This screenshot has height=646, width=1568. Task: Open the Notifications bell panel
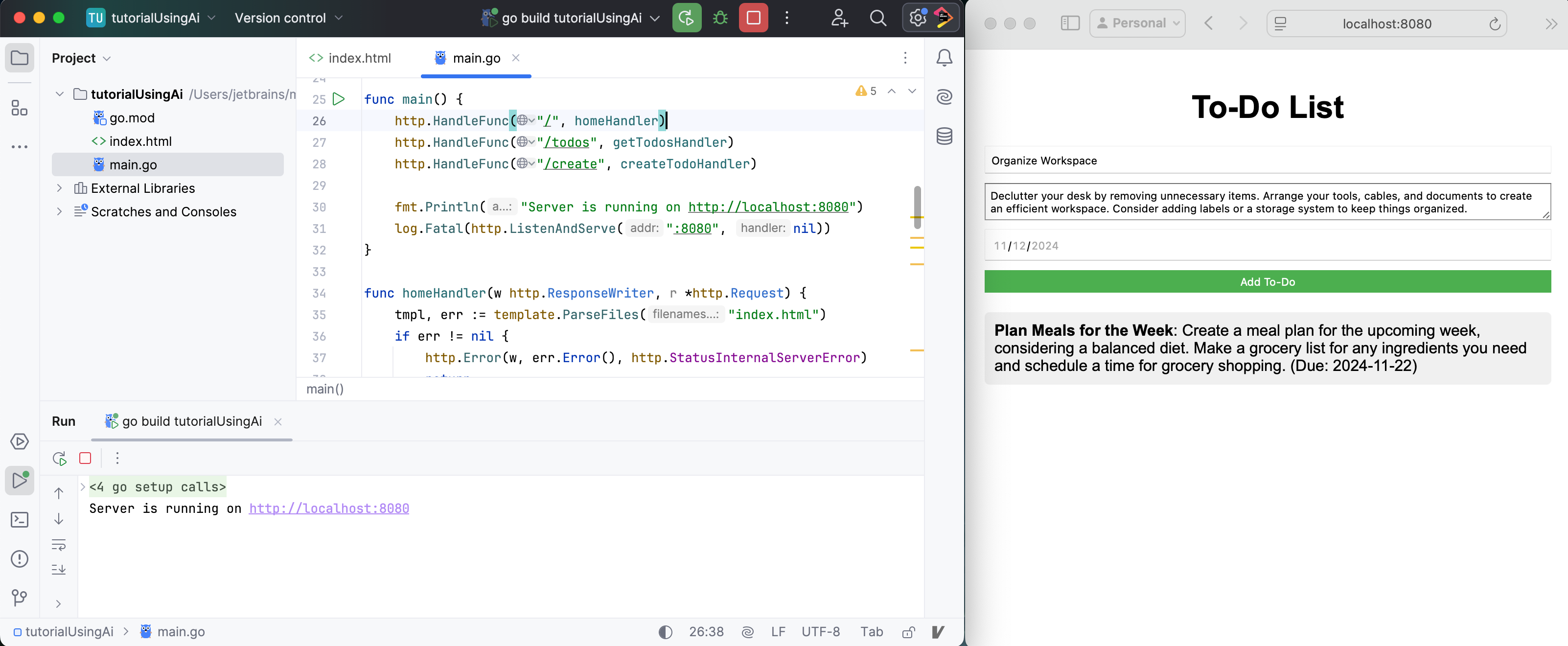(944, 58)
